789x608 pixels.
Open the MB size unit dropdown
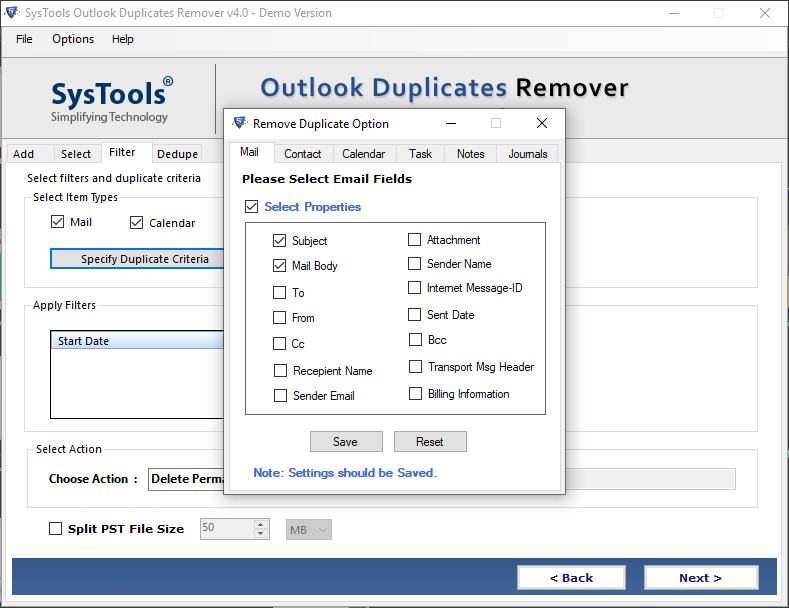(309, 529)
